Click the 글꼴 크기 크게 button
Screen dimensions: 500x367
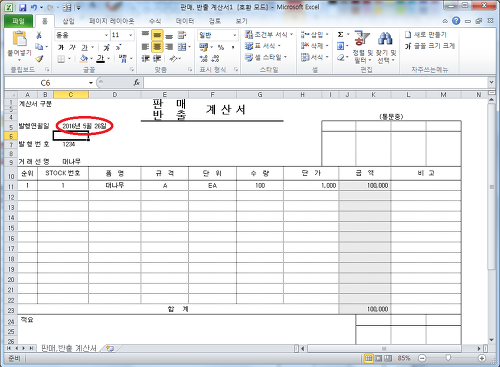coord(430,46)
